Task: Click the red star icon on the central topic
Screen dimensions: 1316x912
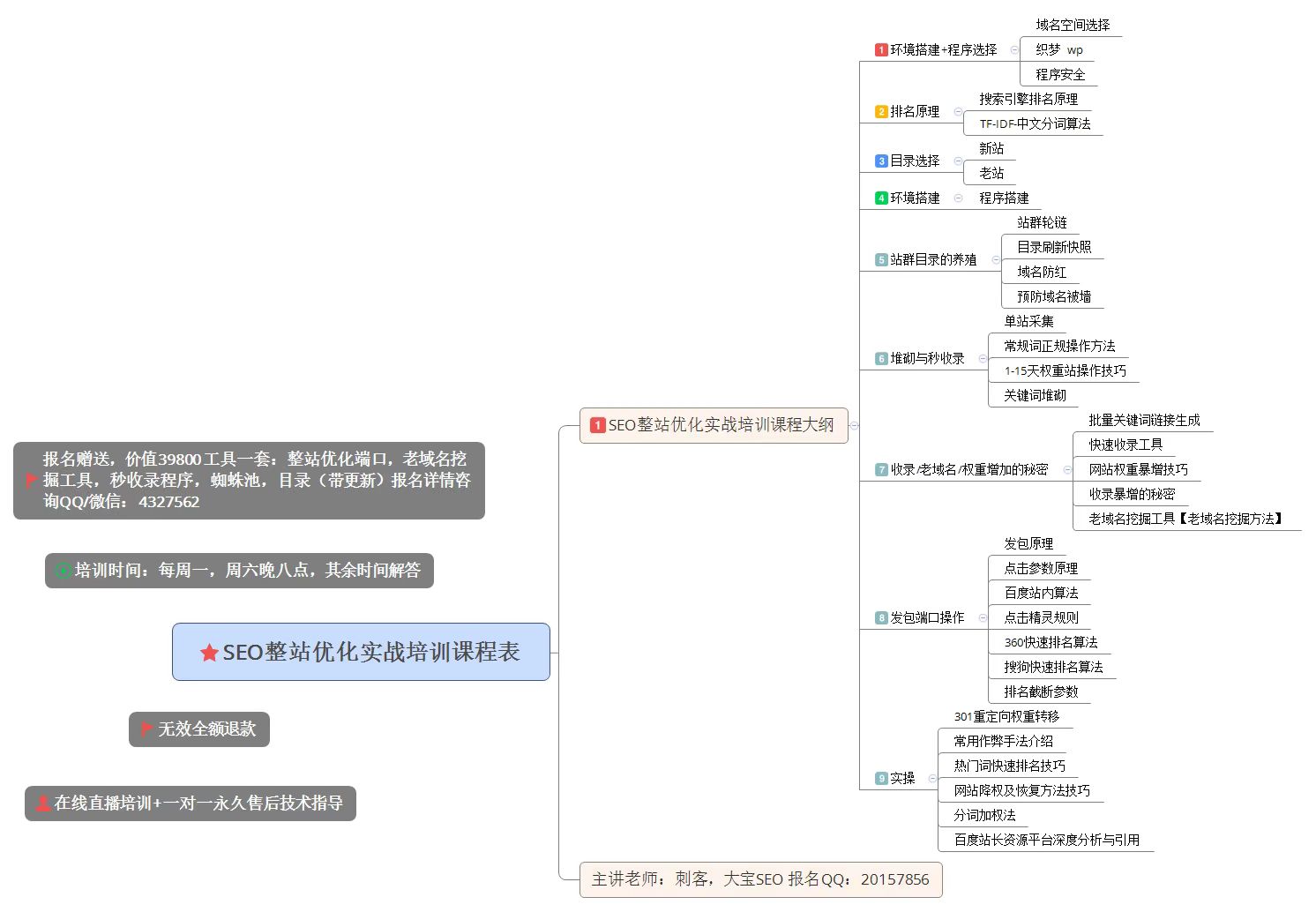Action: 208,654
